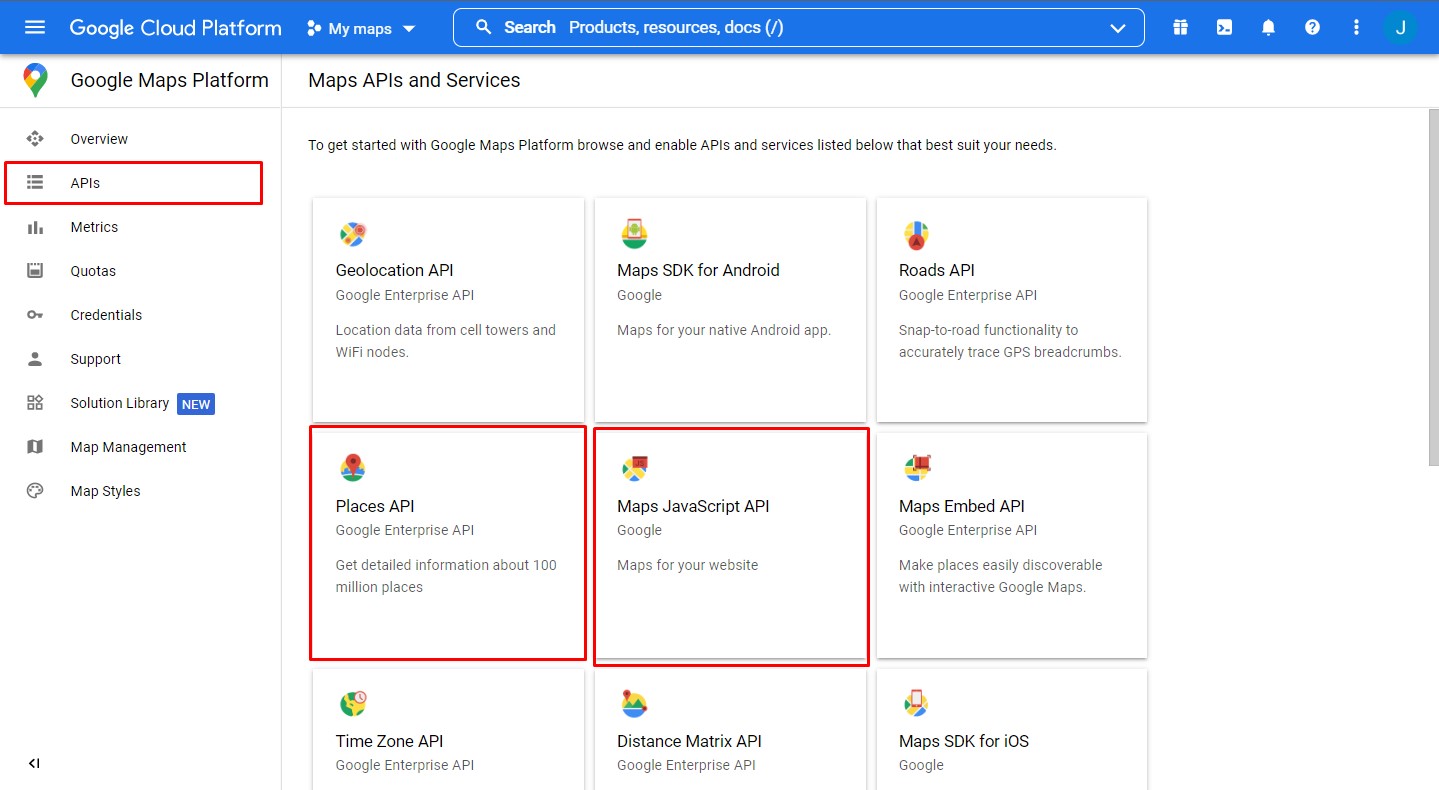Click the Quotas sidebar icon
Screen dimensions: 1439x790
35,271
